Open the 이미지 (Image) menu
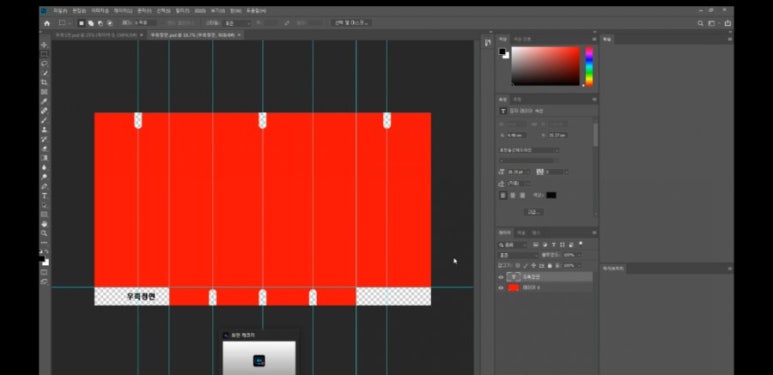The image size is (773, 375). coord(100,10)
